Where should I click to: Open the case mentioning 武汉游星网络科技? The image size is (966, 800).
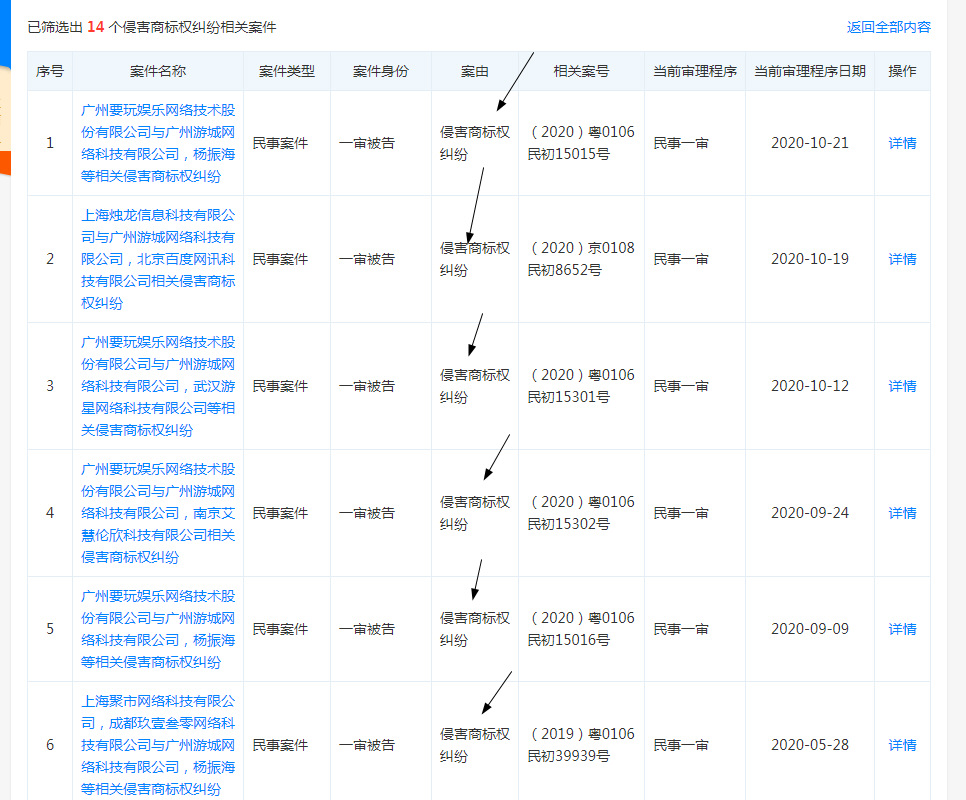[x=158, y=386]
